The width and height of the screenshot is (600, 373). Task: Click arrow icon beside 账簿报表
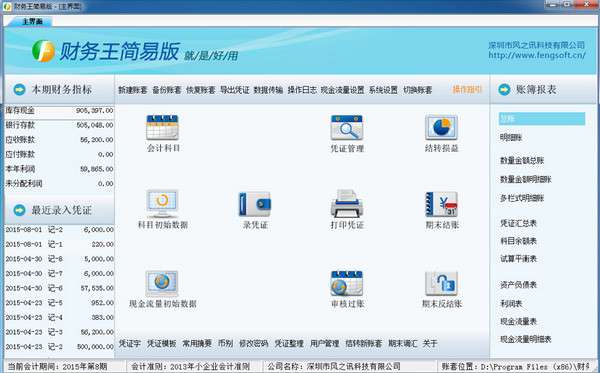click(504, 90)
